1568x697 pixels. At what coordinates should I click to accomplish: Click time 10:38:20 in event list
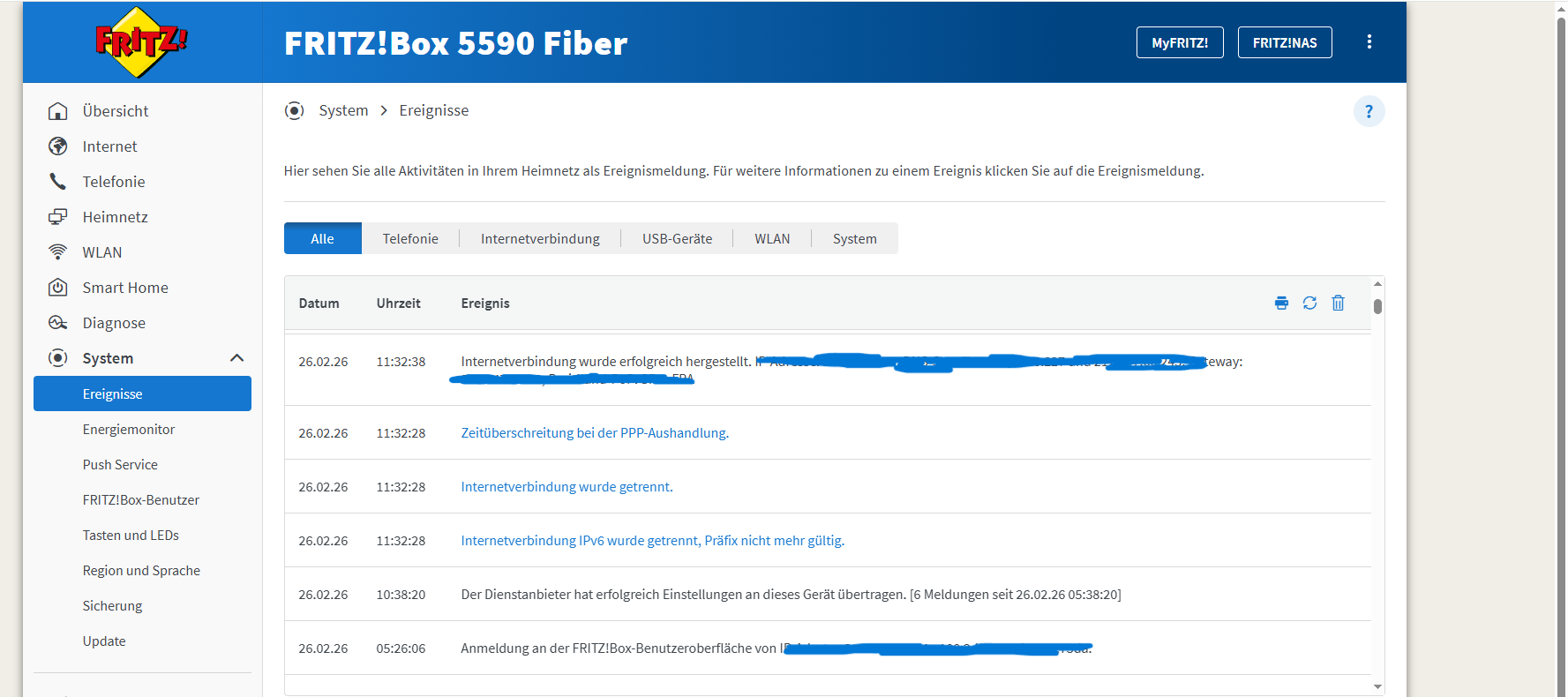click(401, 595)
